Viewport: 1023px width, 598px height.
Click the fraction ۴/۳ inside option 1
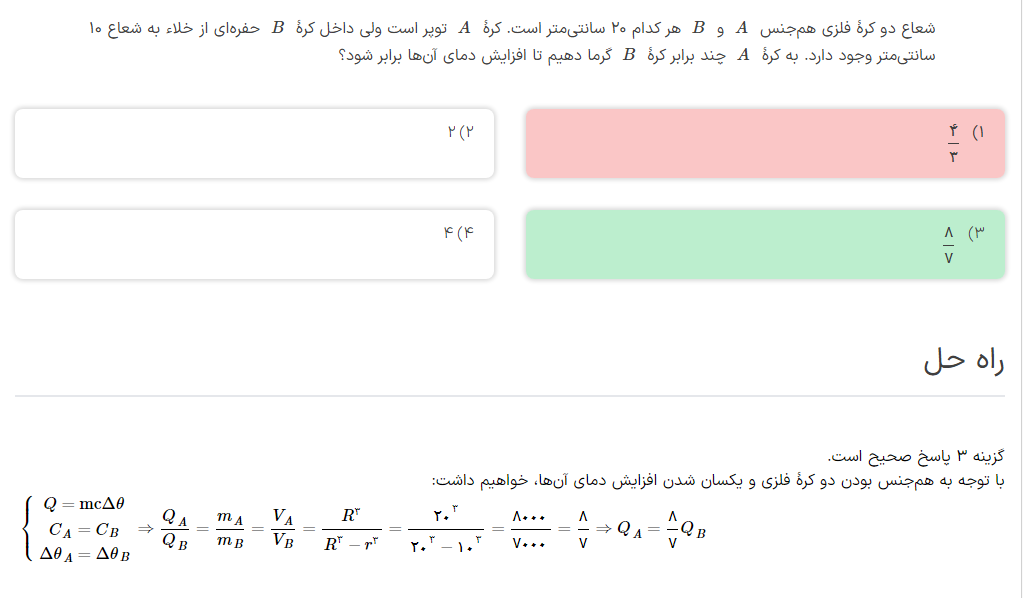pyautogui.click(x=952, y=143)
